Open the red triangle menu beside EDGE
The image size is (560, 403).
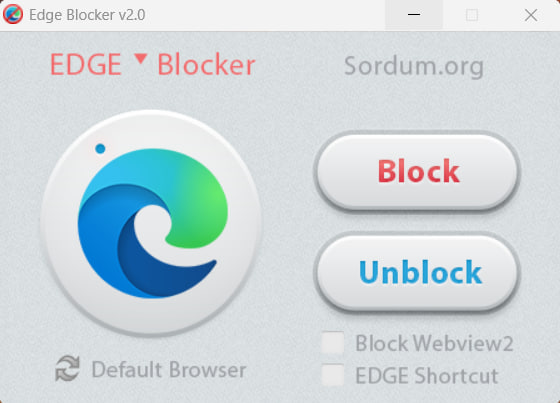pyautogui.click(x=141, y=58)
